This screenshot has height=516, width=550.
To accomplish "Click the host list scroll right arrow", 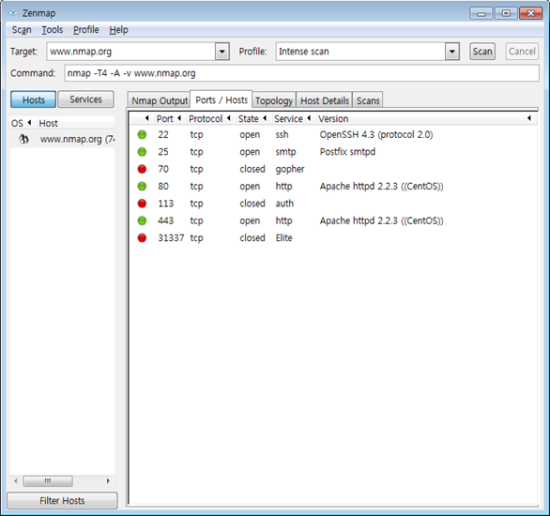I will point(108,481).
